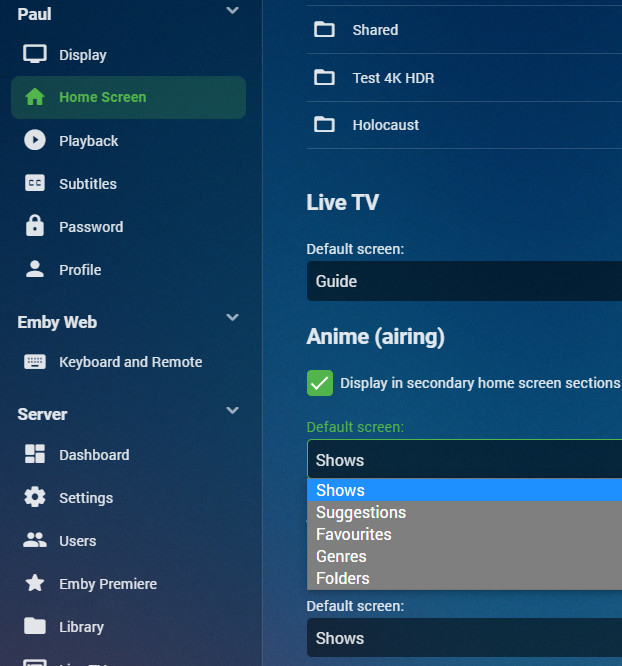Click the Playback play-circle icon
Viewport: 622px width, 666px height.
35,140
